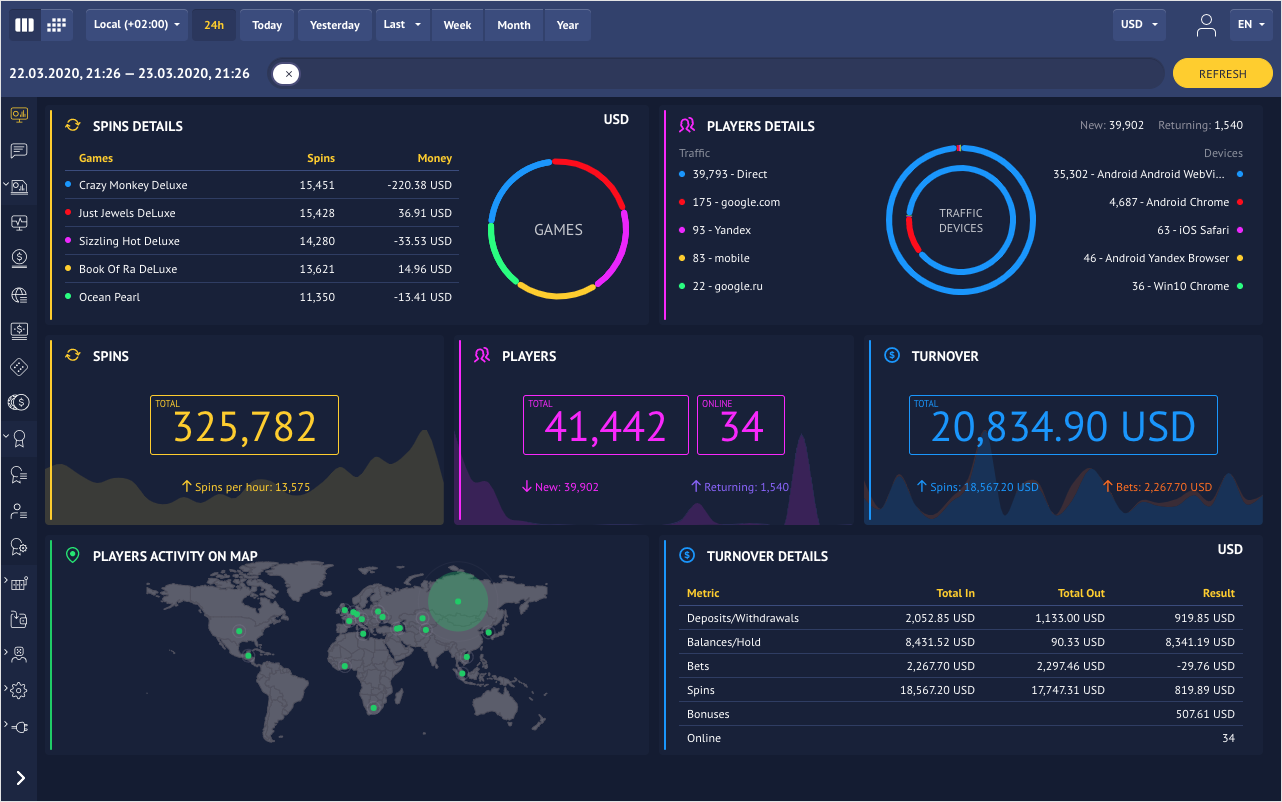This screenshot has height=802, width=1282.
Task: Open the EN language dropdown
Action: (x=1251, y=25)
